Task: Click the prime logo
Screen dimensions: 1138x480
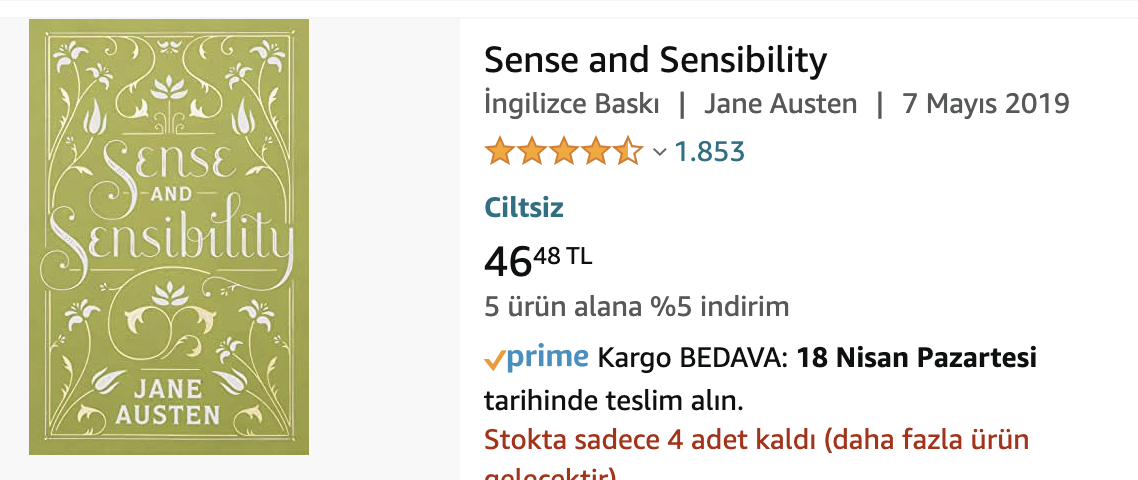Action: [x=547, y=357]
